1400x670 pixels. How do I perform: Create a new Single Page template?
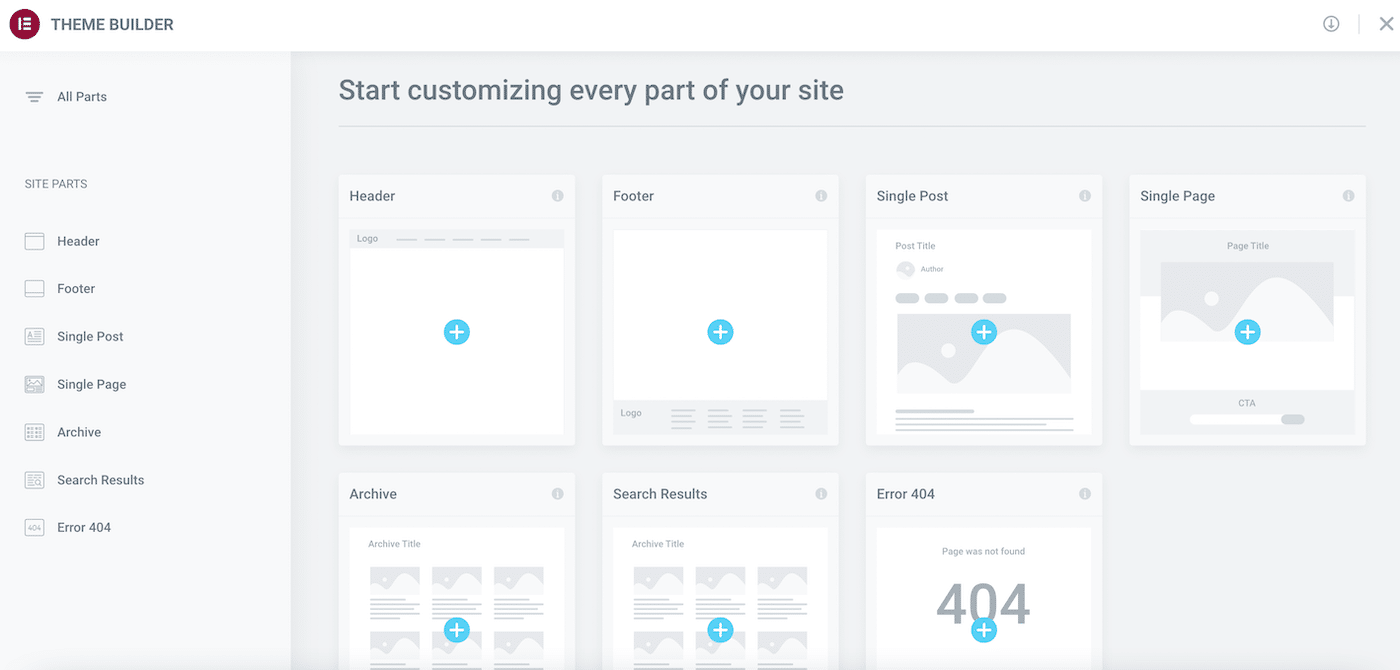click(x=1247, y=331)
